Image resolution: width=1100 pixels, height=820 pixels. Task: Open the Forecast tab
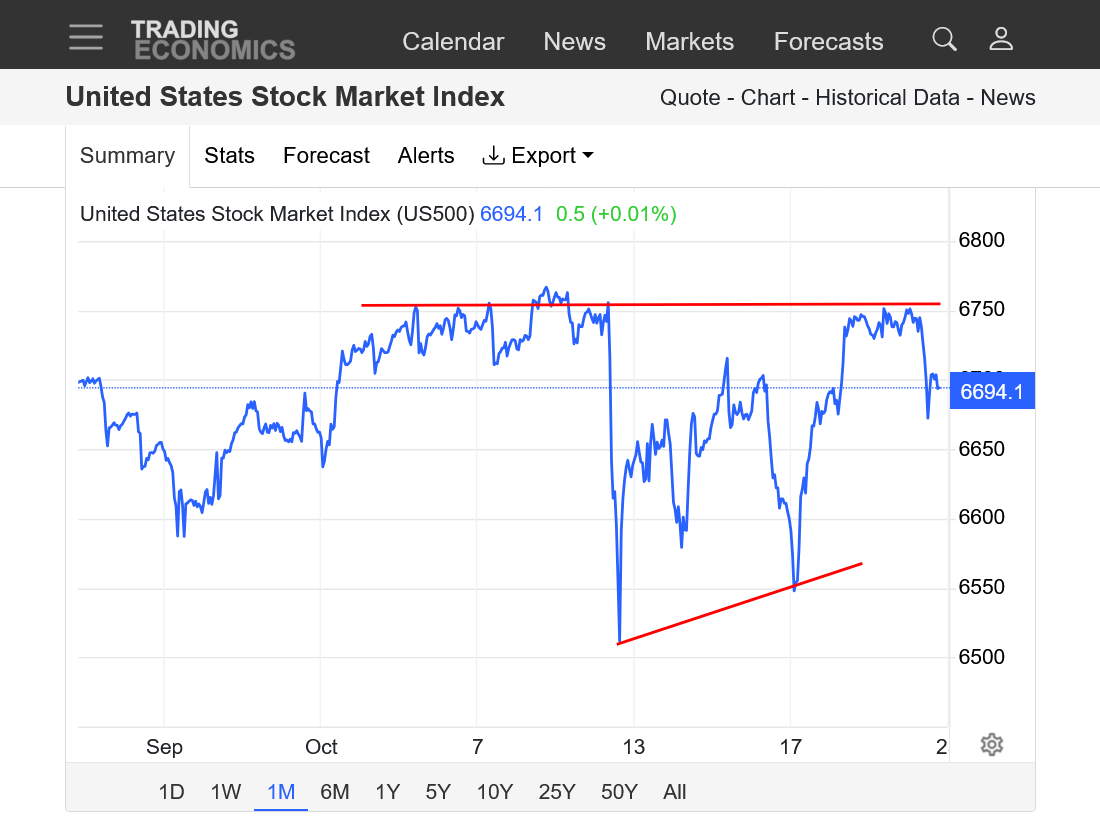point(326,155)
